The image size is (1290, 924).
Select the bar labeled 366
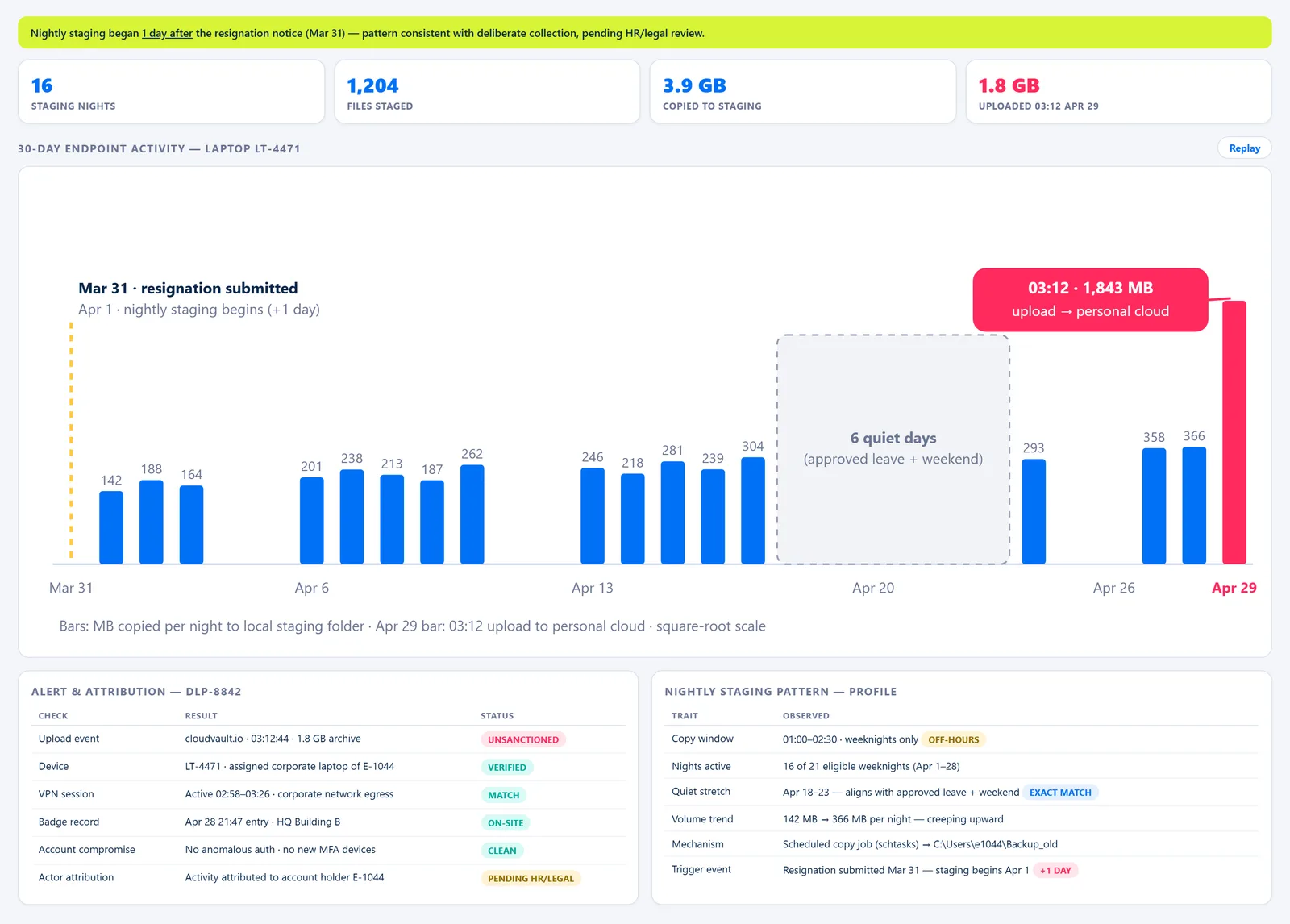(1194, 506)
